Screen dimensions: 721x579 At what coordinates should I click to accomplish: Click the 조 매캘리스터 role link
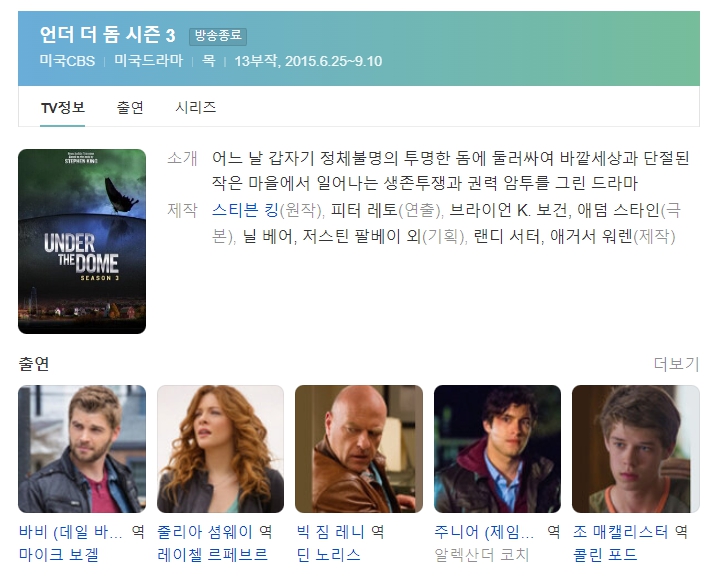(x=620, y=532)
